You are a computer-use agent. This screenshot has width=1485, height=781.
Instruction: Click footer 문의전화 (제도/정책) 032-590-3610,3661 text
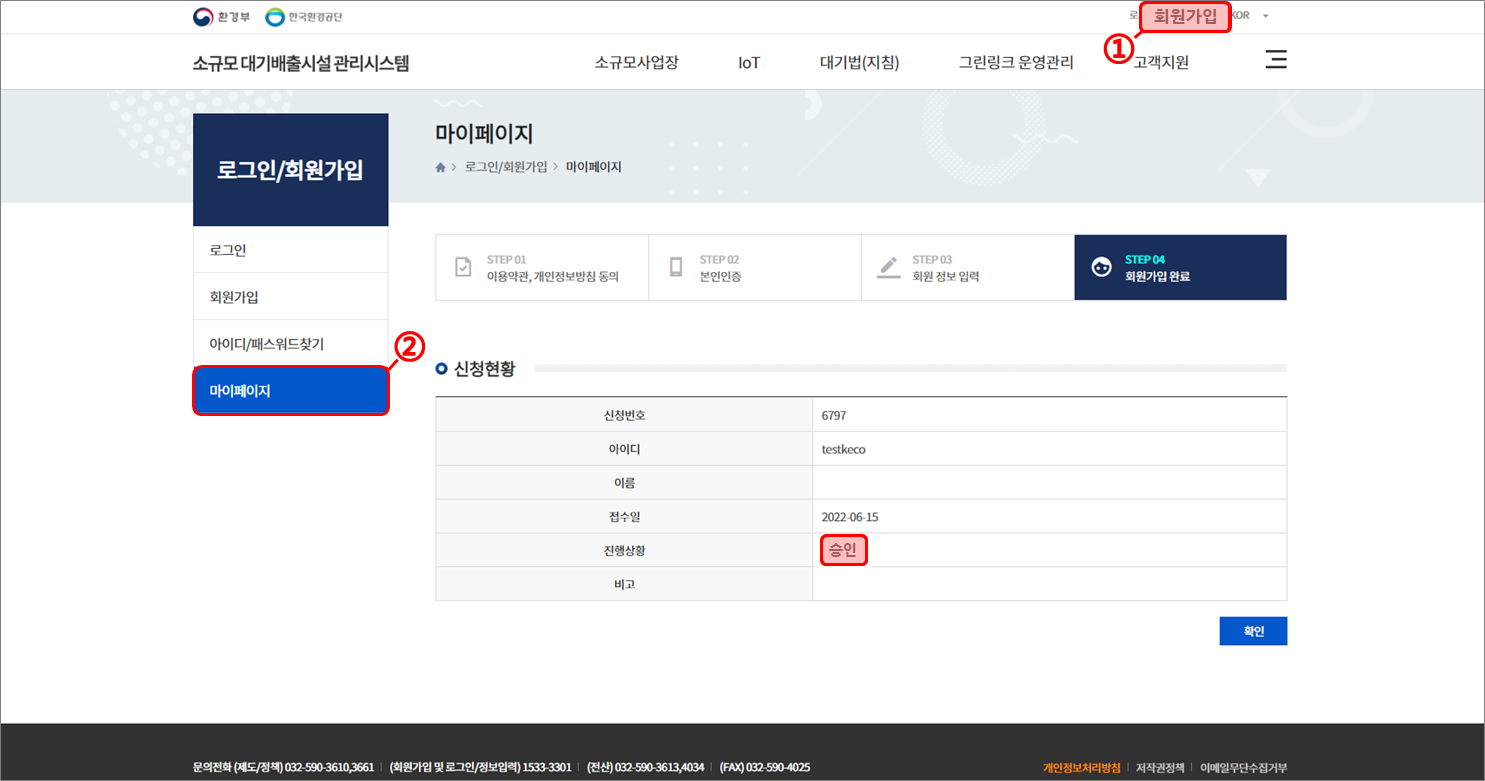coord(283,767)
